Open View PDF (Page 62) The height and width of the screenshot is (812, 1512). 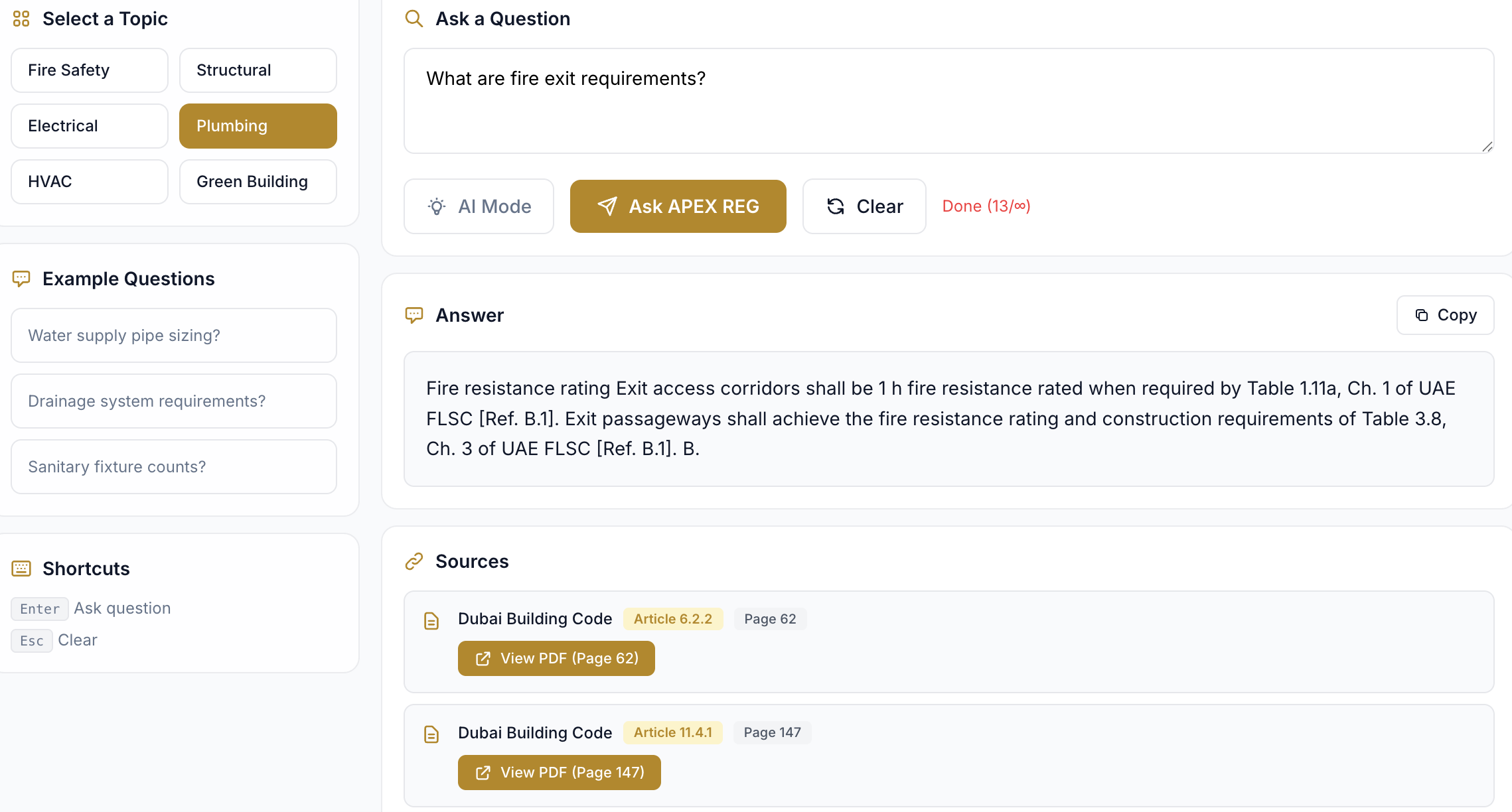[556, 659]
